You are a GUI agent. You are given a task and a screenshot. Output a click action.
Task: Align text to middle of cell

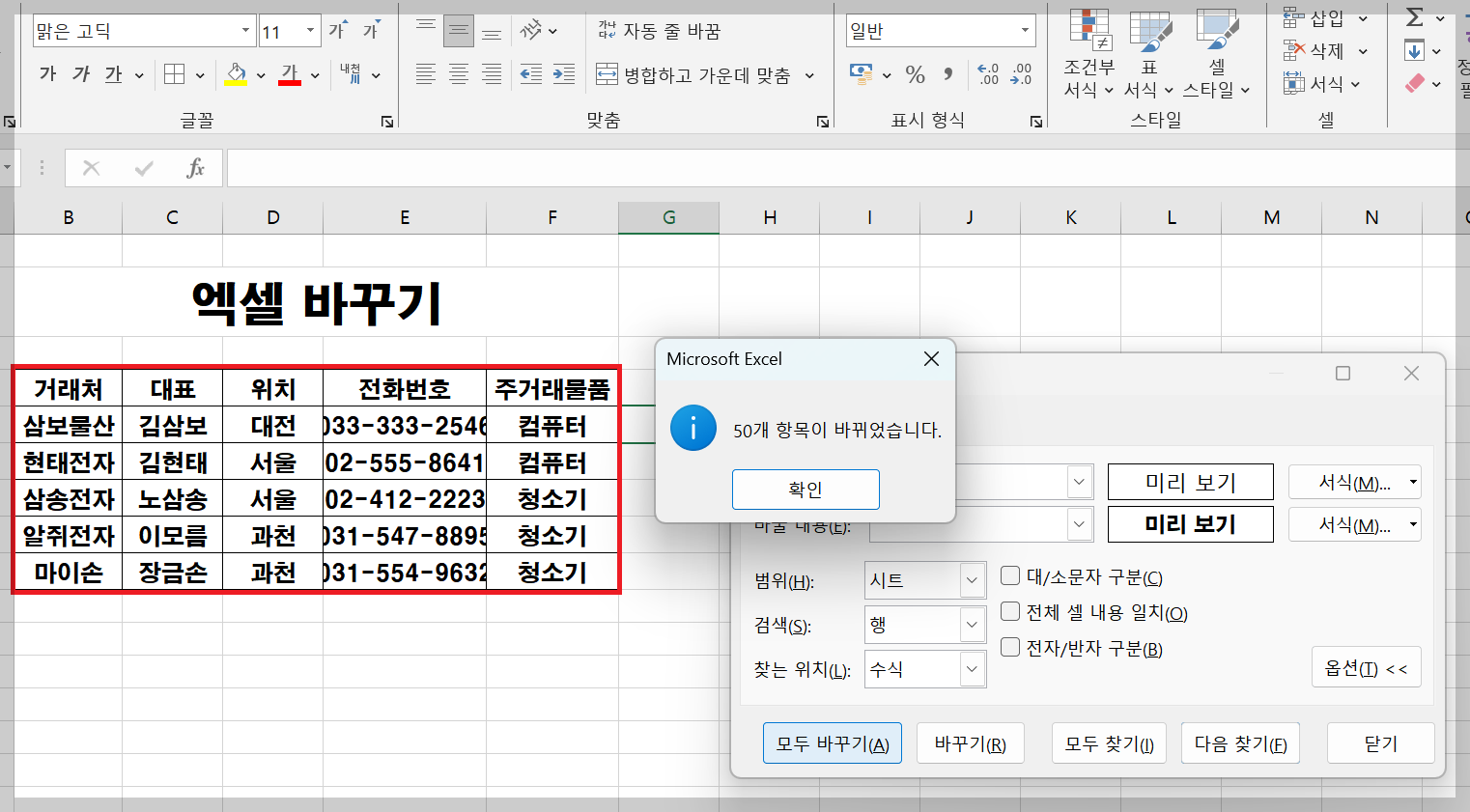pyautogui.click(x=459, y=31)
